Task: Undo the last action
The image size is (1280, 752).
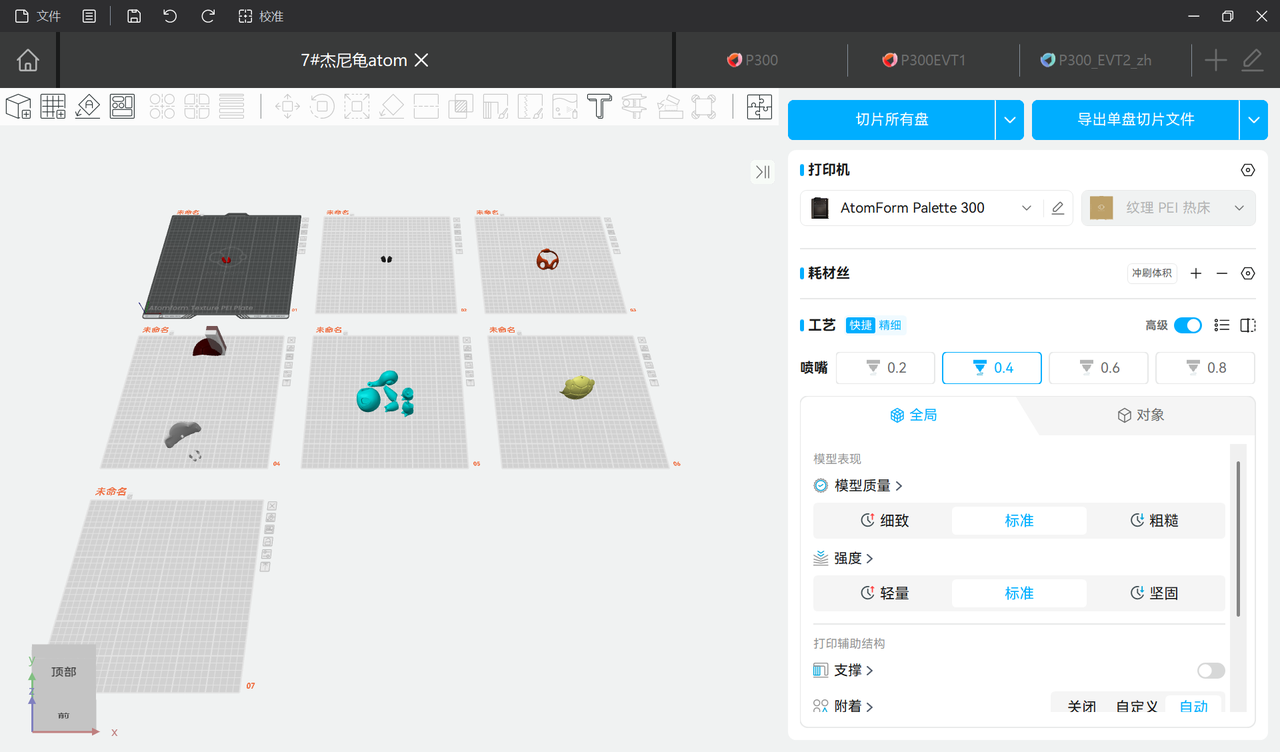Action: [170, 16]
